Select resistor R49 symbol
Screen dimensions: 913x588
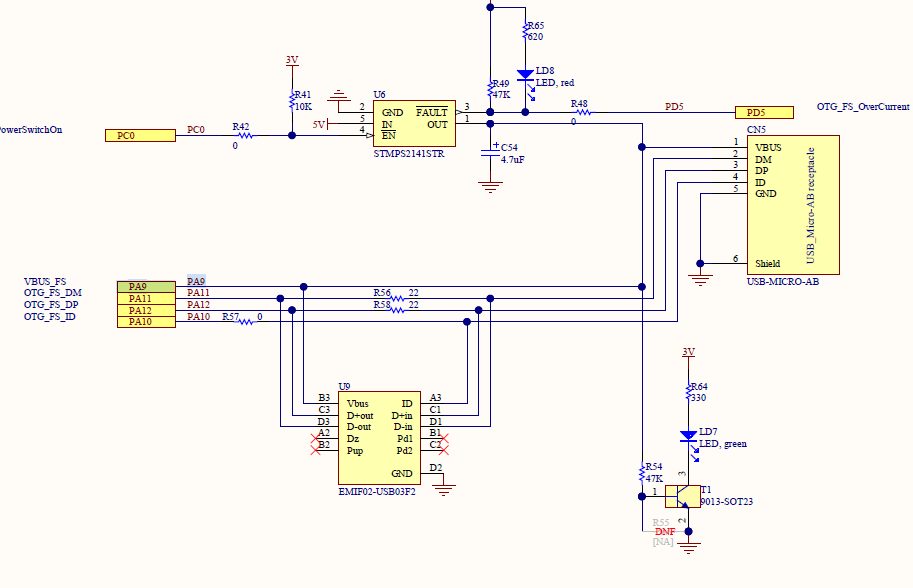(490, 89)
